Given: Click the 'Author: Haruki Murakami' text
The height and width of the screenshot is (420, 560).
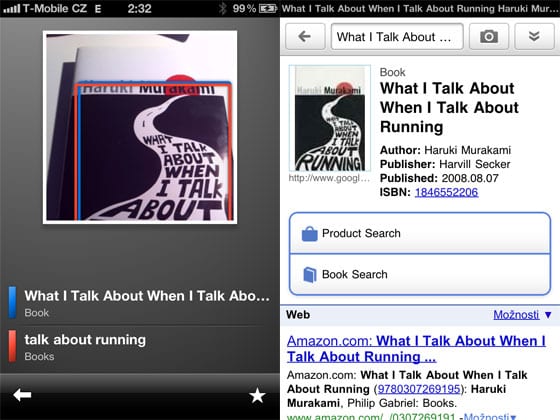Looking at the screenshot, I should tap(445, 150).
